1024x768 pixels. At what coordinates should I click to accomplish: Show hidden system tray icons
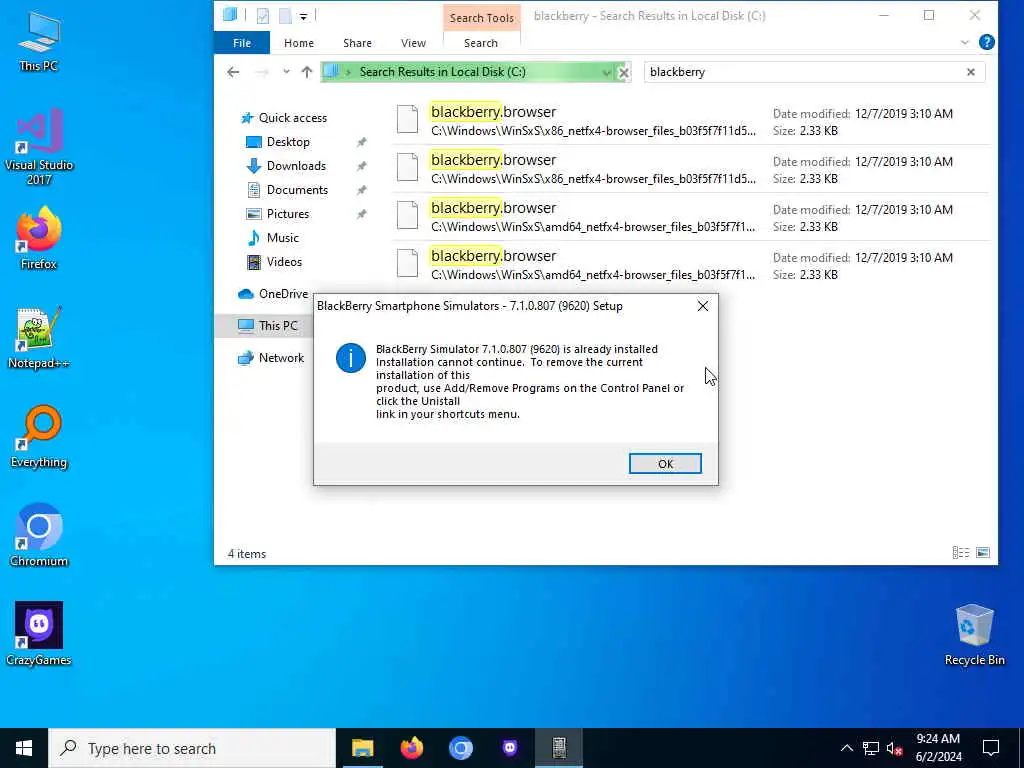pos(846,748)
